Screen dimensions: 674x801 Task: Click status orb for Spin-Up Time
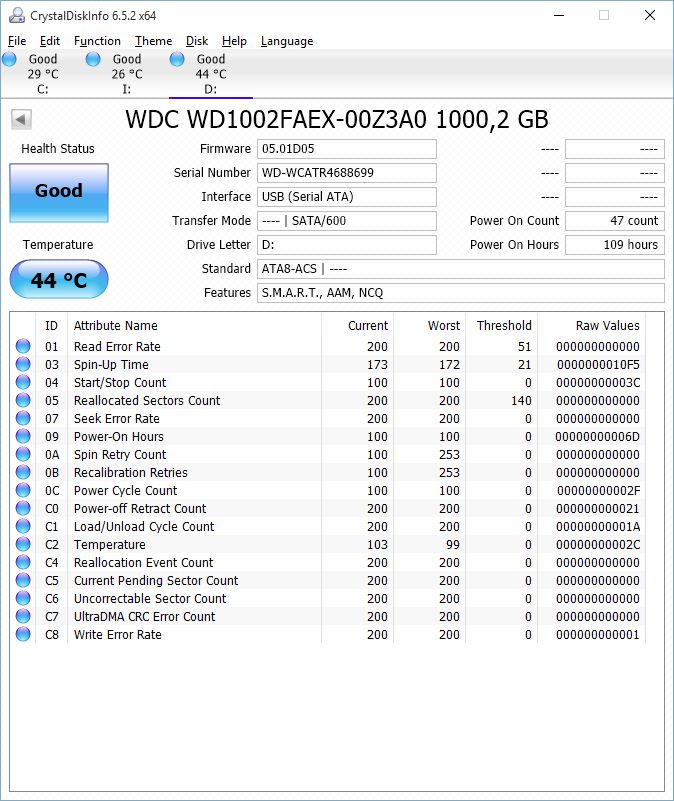pyautogui.click(x=23, y=364)
